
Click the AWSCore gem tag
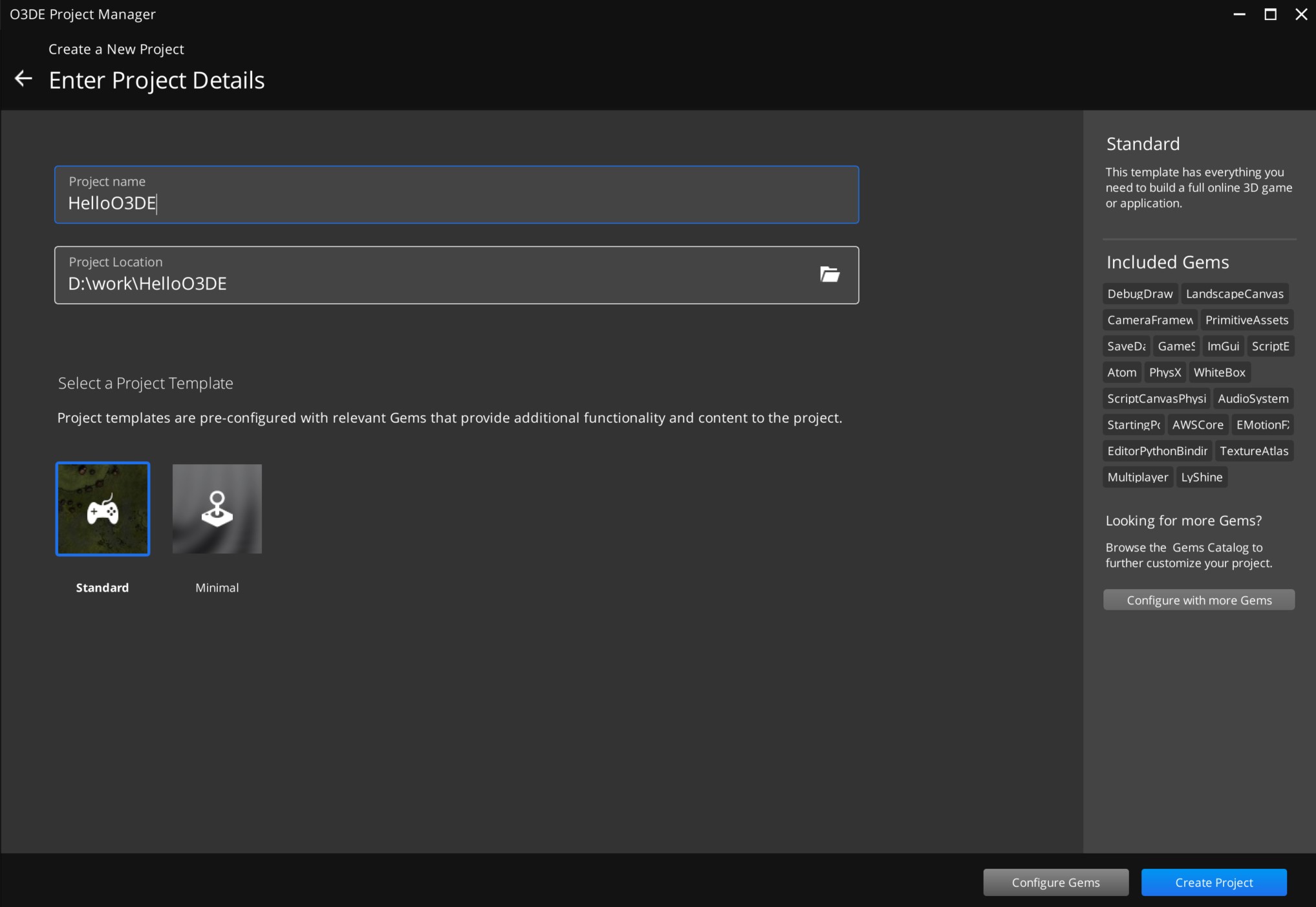[x=1198, y=425]
